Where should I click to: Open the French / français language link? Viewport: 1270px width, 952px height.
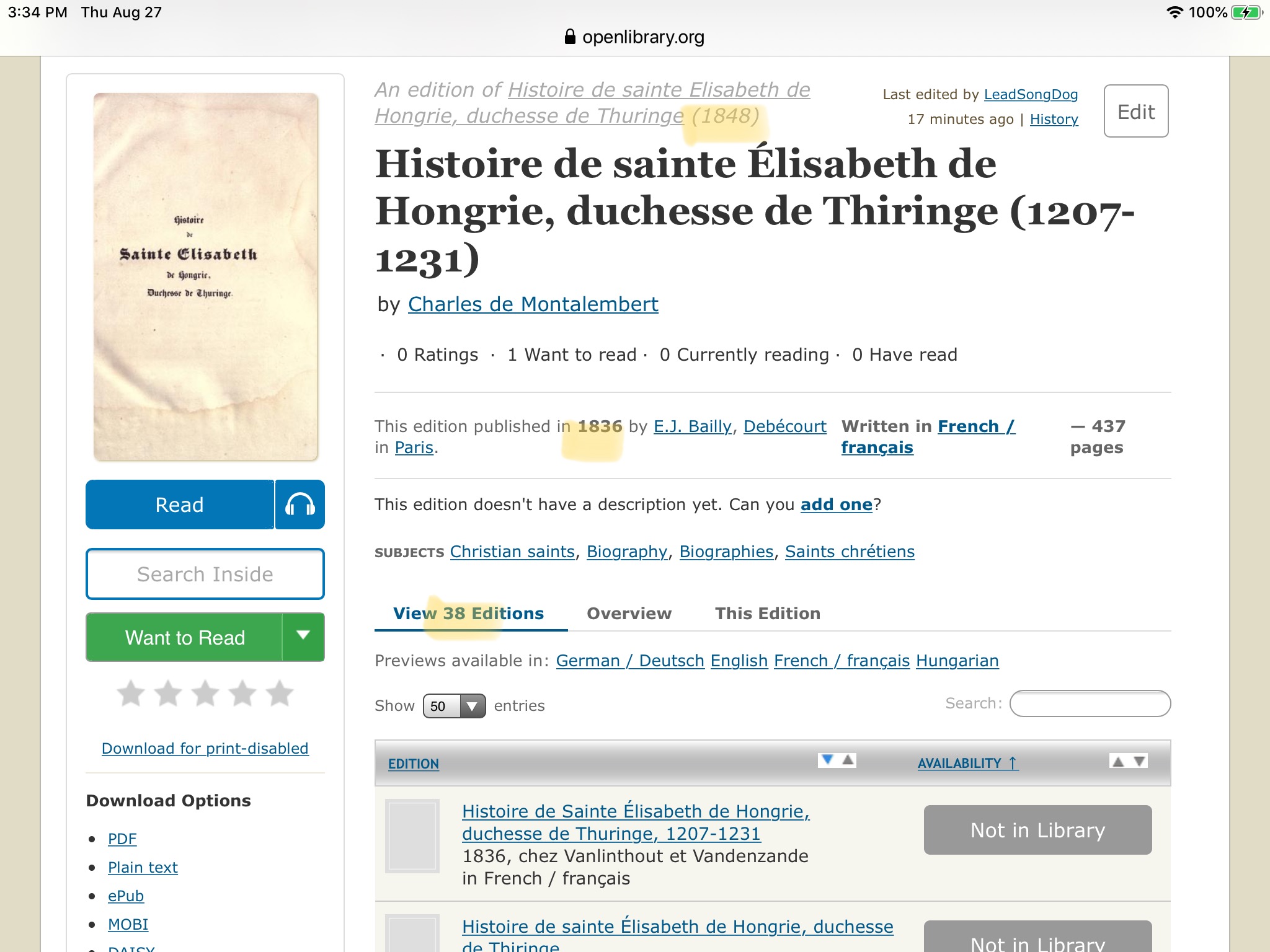pyautogui.click(x=928, y=437)
